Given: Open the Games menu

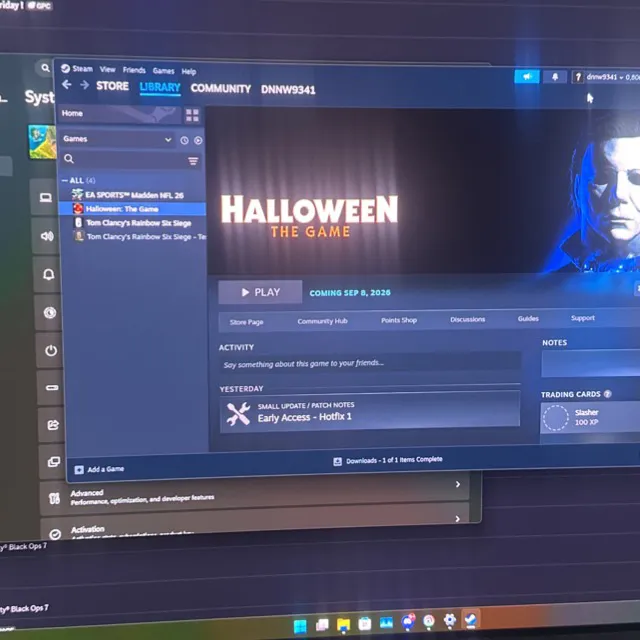Looking at the screenshot, I should 163,71.
